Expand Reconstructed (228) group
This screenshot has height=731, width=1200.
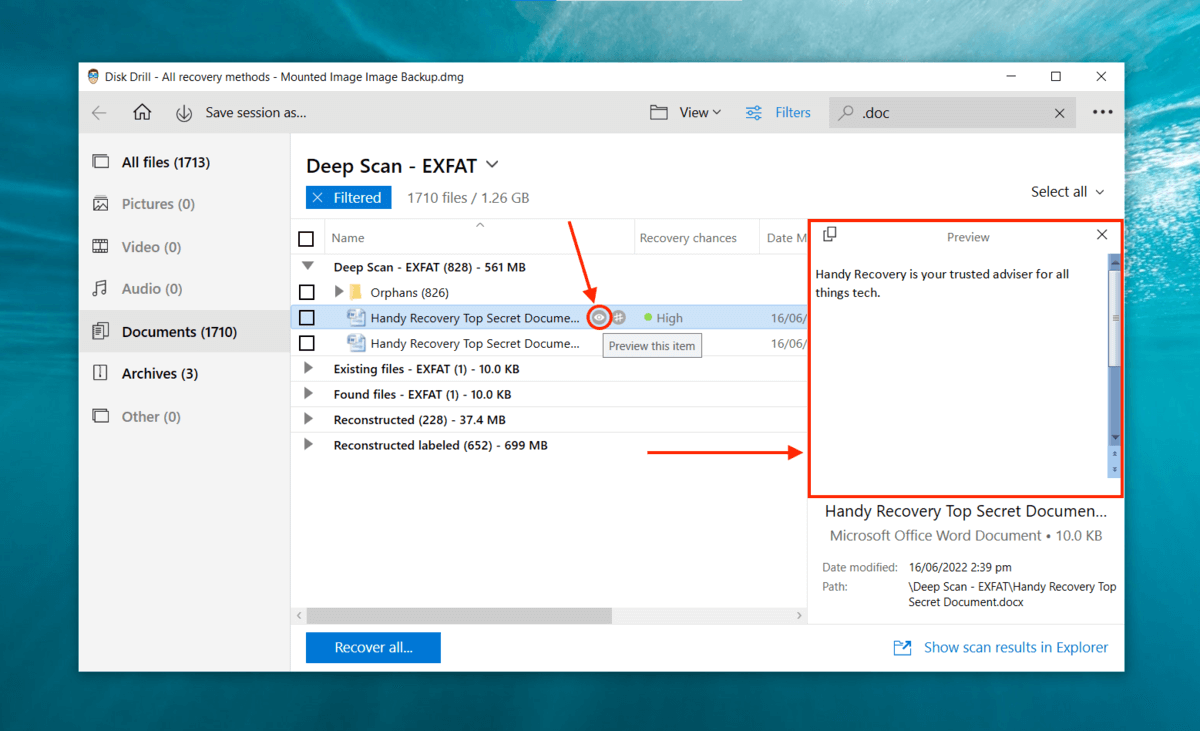point(308,419)
